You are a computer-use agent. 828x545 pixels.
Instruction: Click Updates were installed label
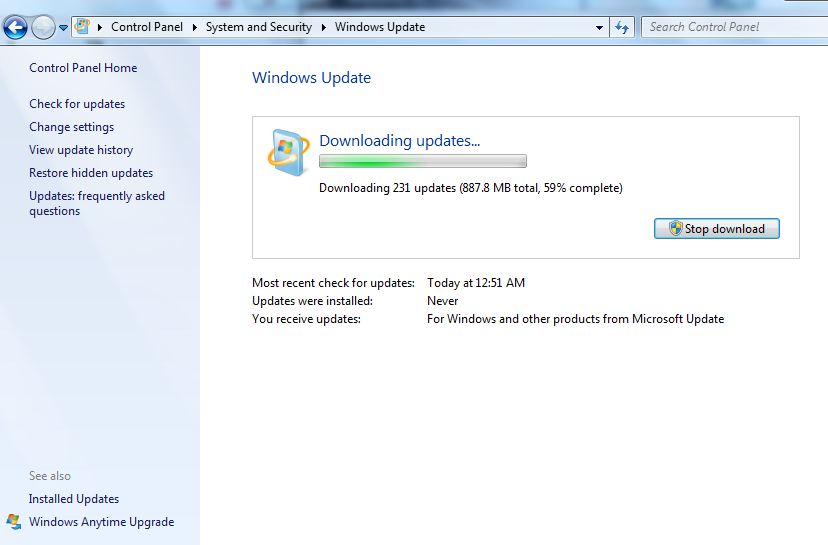(x=312, y=301)
